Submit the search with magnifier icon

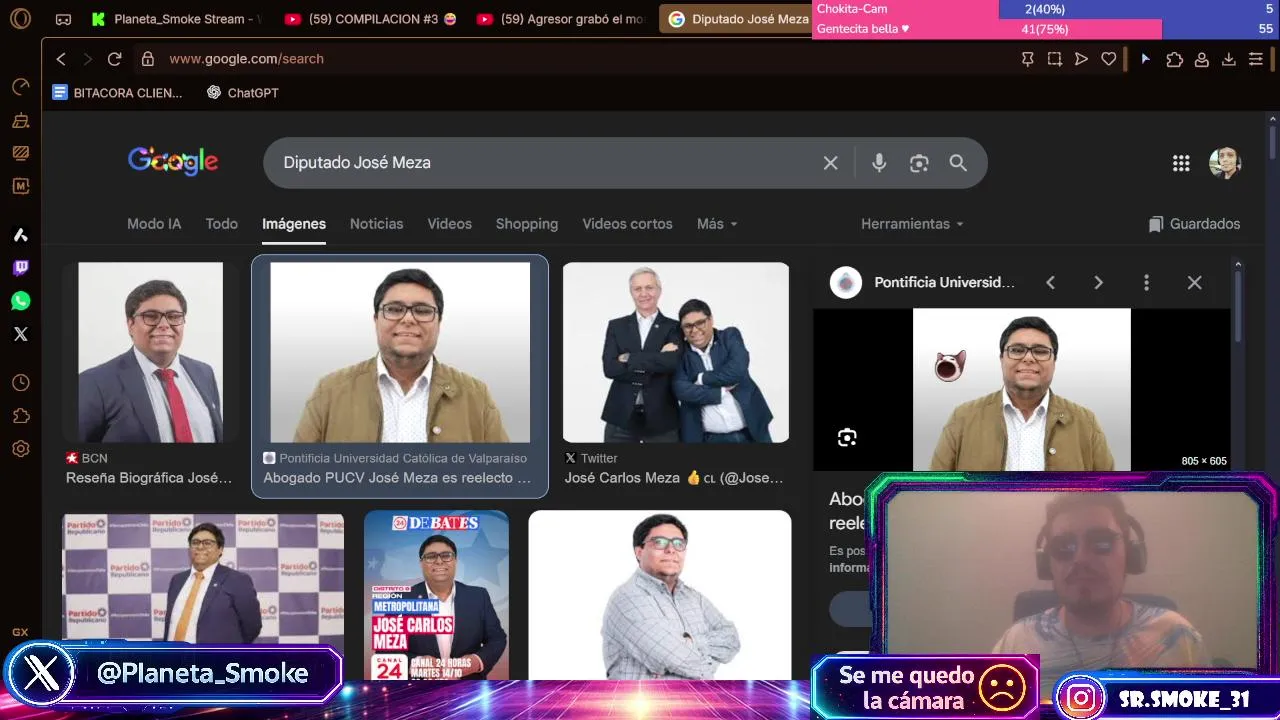[x=958, y=163]
